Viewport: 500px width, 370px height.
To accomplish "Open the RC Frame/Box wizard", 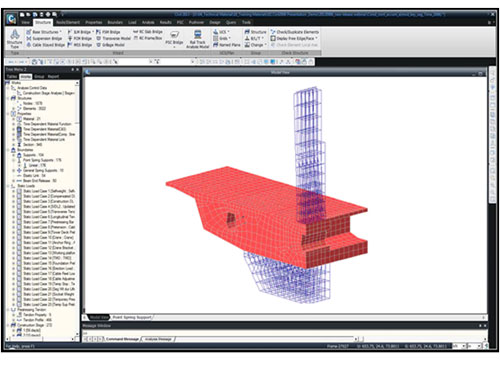I will 148,38.
